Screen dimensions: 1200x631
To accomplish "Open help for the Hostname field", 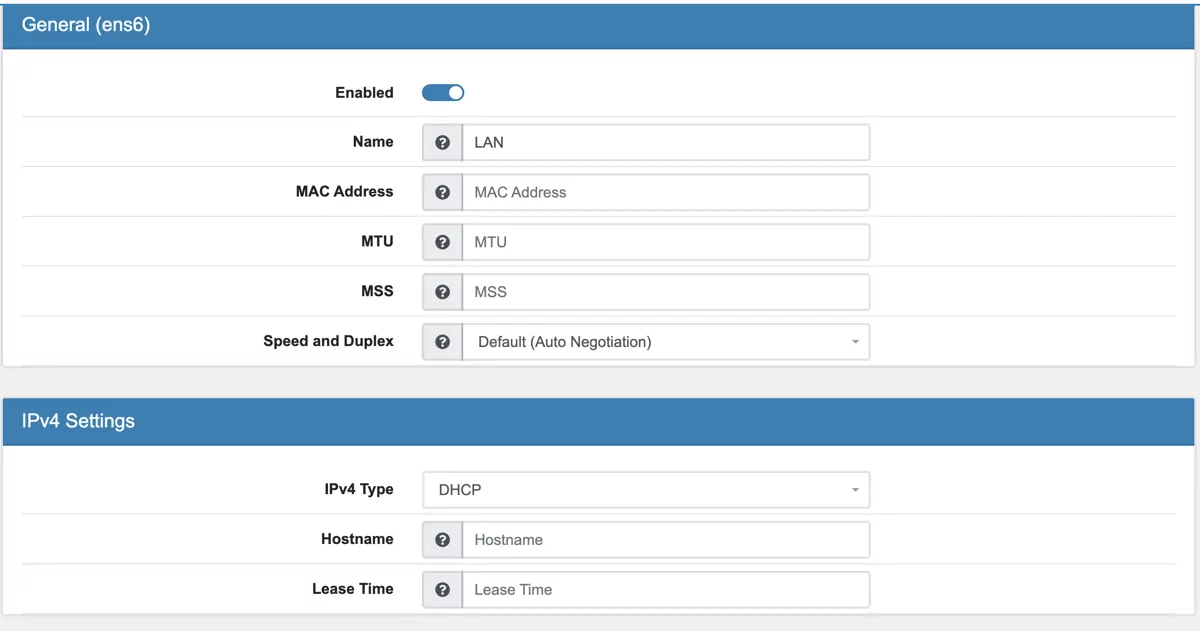I will point(441,539).
